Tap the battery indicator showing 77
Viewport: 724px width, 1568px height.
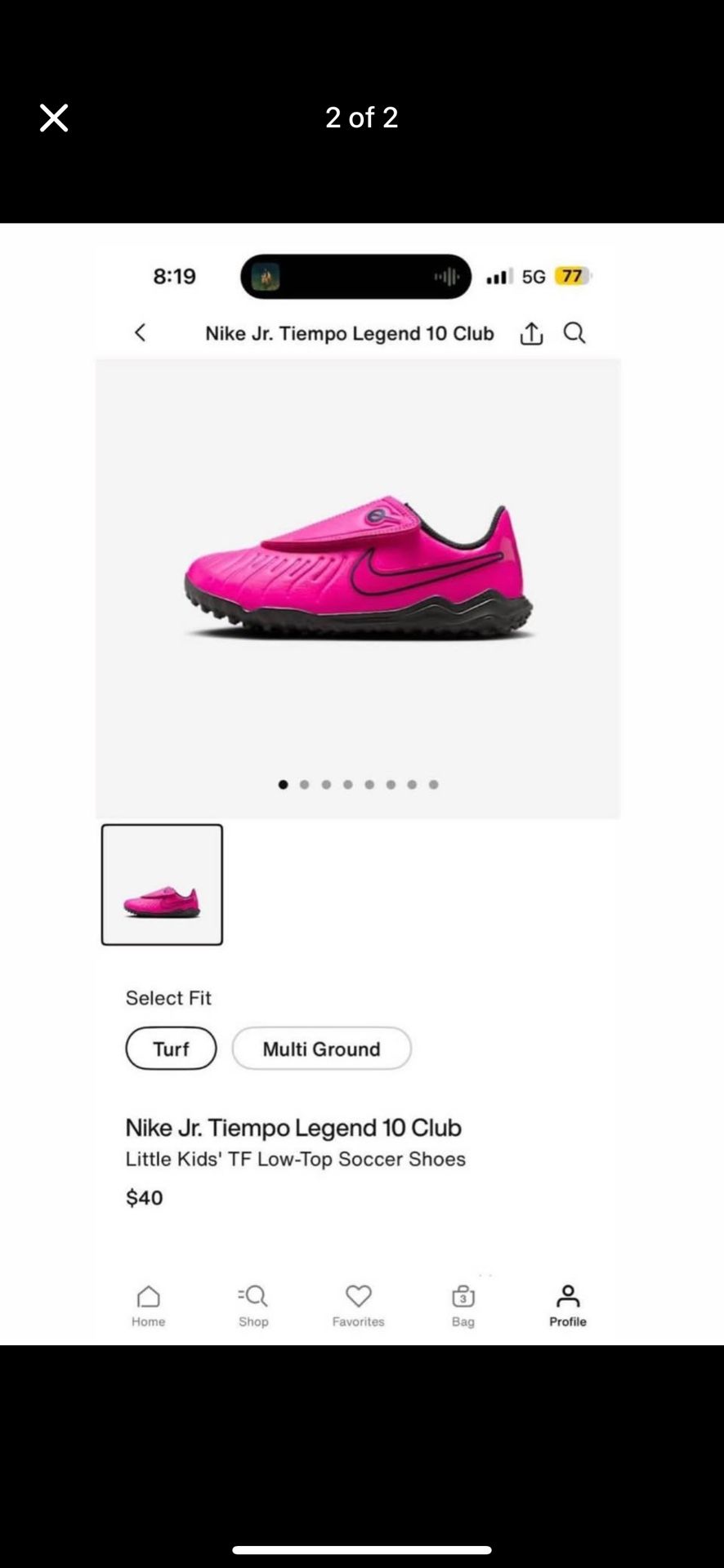(573, 276)
